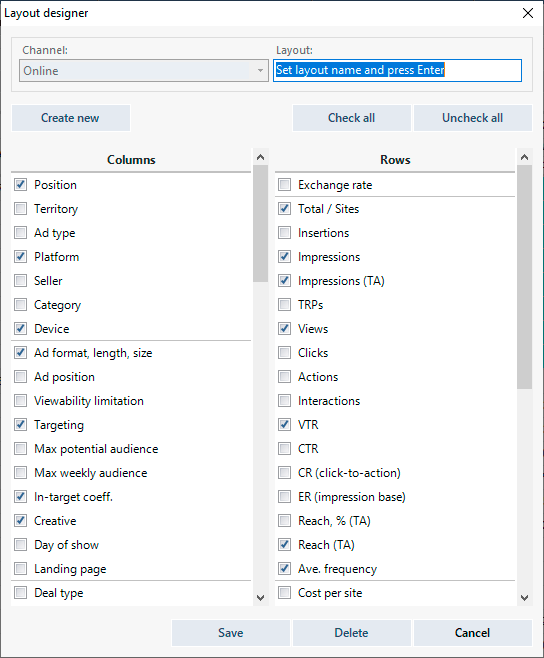
Task: Click Columns list scroll up arrow
Action: tap(260, 157)
